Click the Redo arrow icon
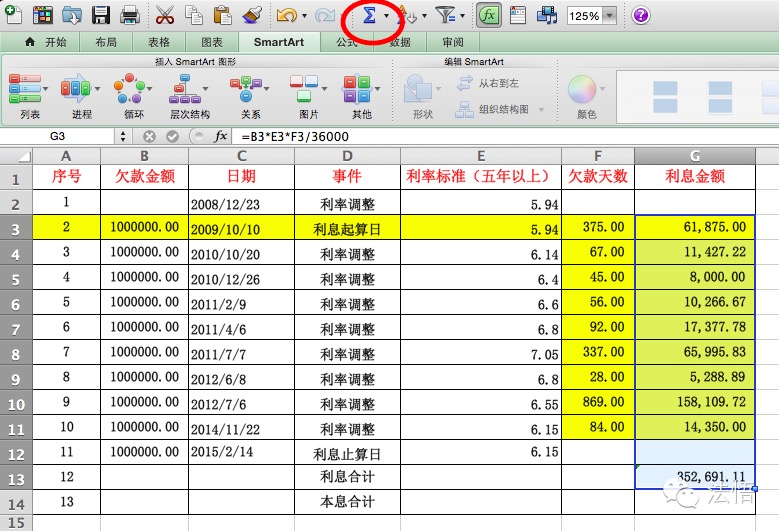This screenshot has width=779, height=531. coord(324,15)
